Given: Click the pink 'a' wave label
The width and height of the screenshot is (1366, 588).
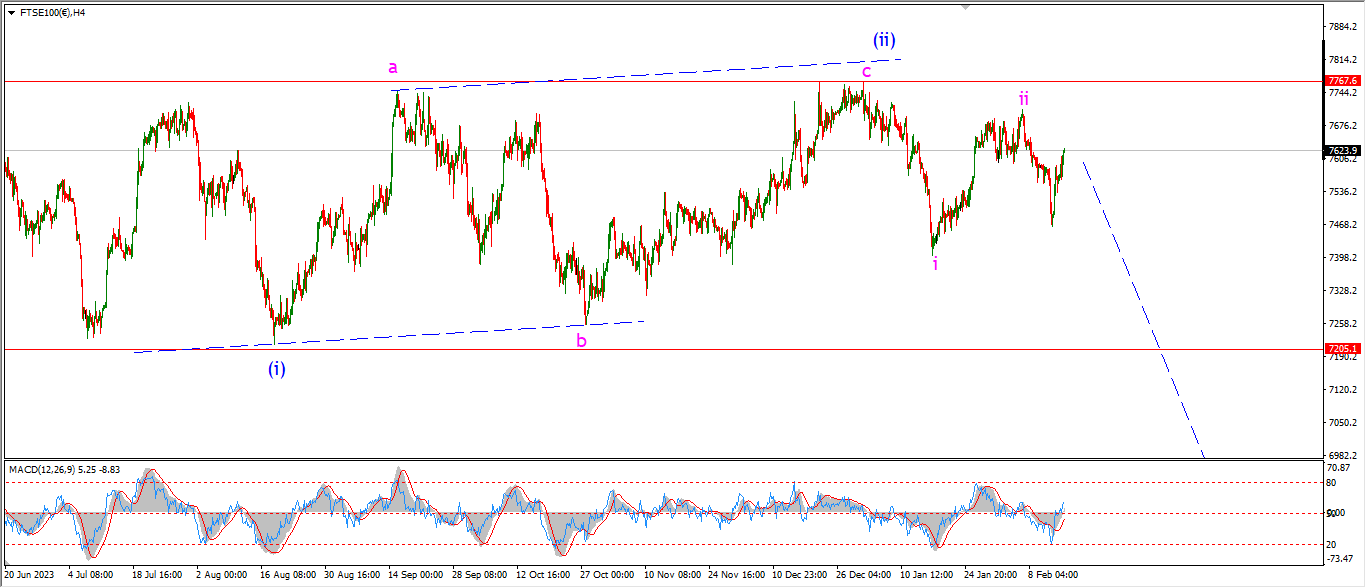Looking at the screenshot, I should pos(393,68).
